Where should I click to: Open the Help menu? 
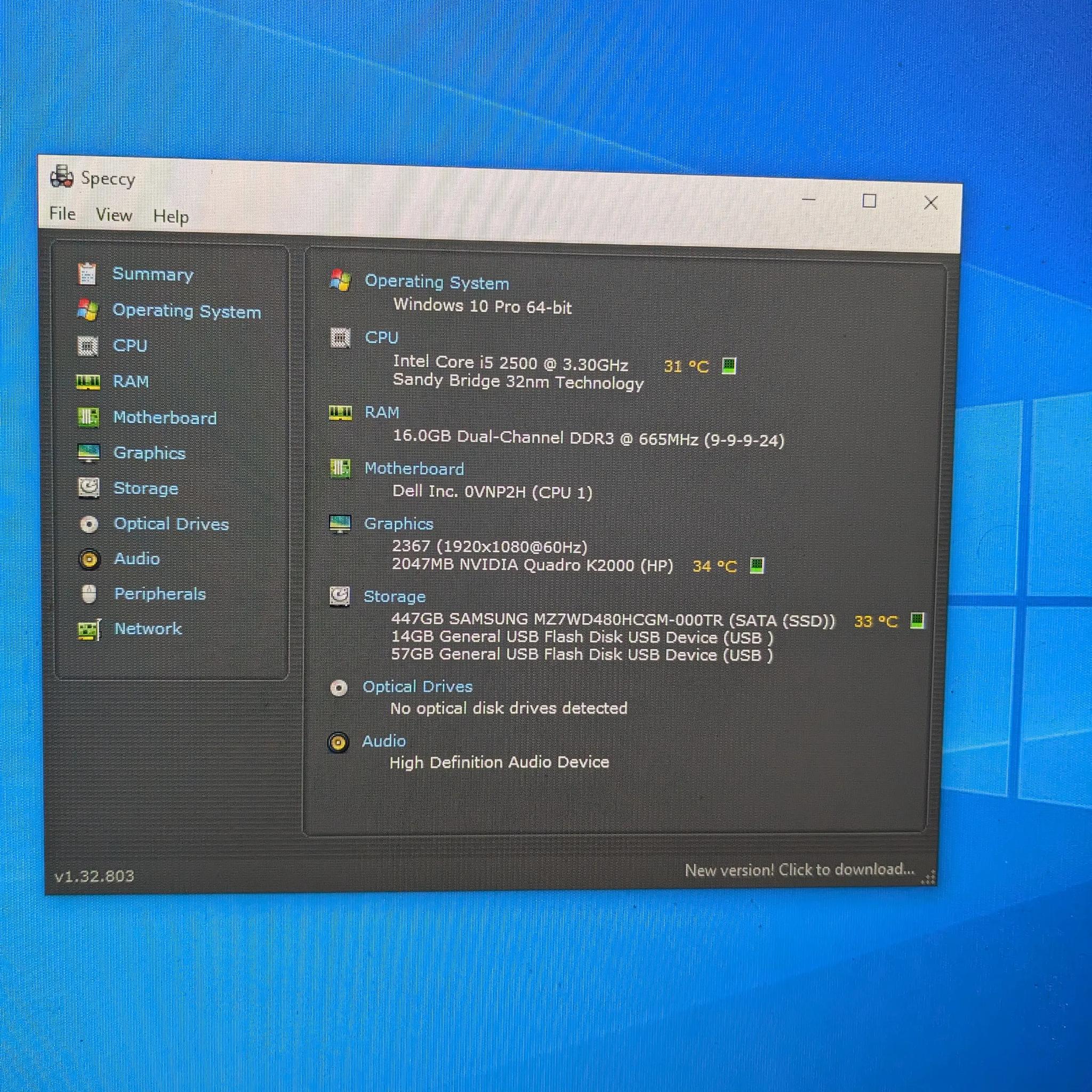171,216
